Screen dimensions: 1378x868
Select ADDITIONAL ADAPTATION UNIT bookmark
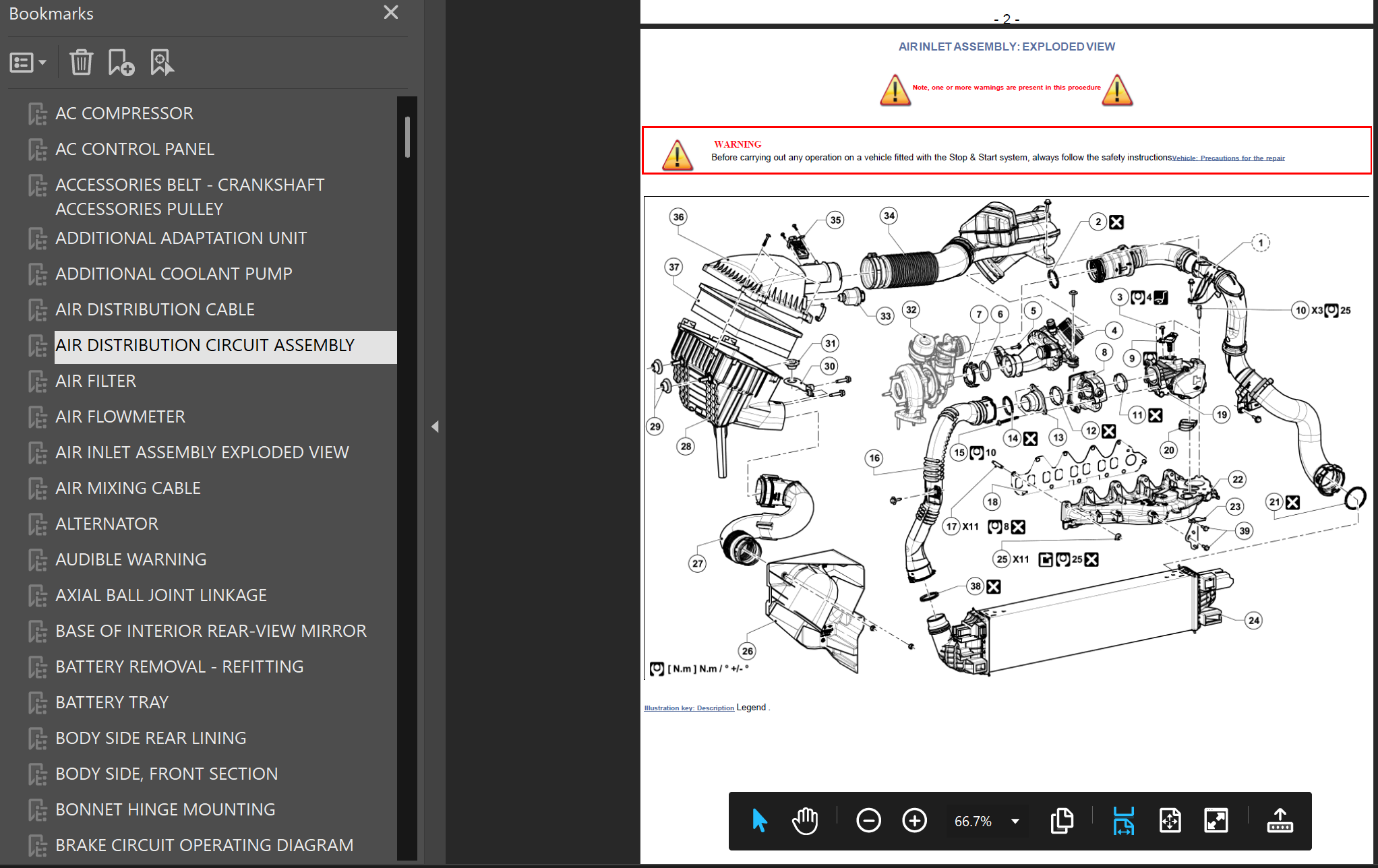coord(181,238)
